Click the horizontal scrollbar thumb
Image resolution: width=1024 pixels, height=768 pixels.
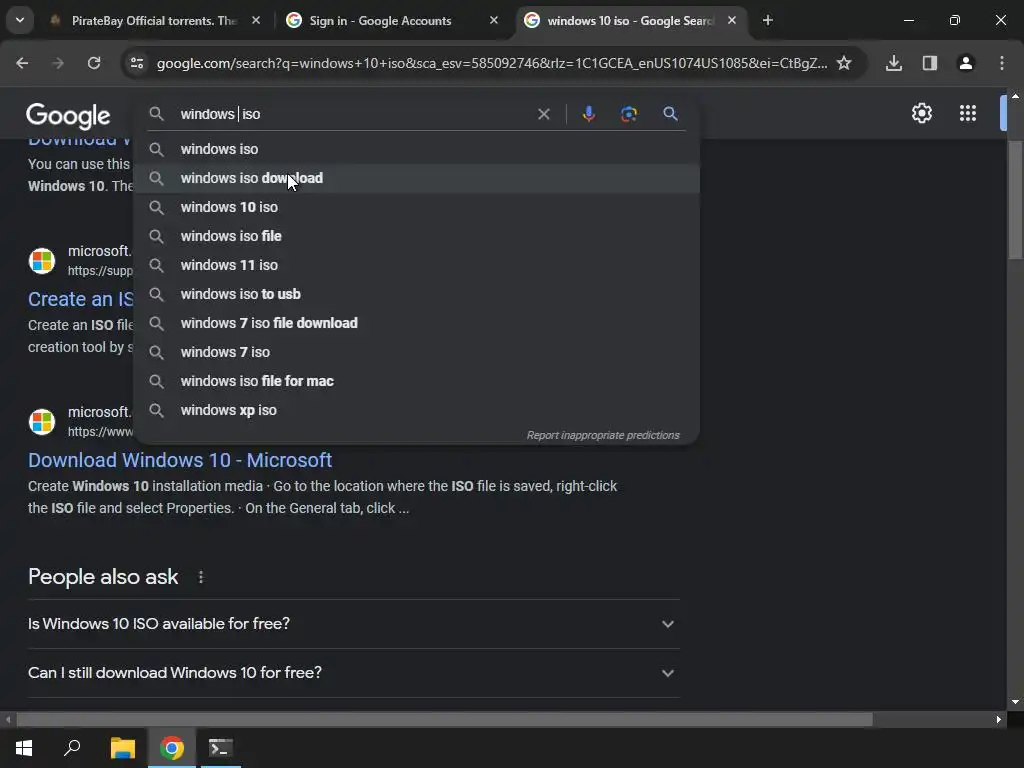444,720
